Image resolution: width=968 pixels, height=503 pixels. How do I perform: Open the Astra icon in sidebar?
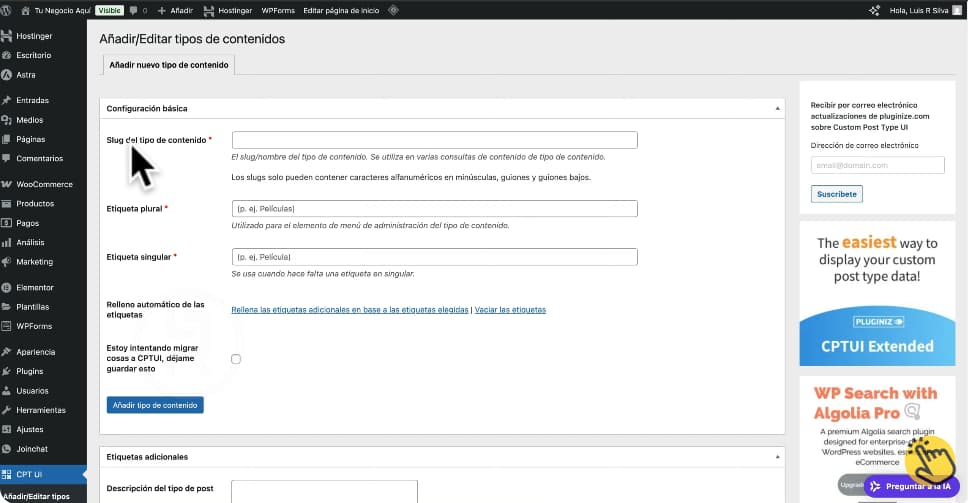pos(7,75)
